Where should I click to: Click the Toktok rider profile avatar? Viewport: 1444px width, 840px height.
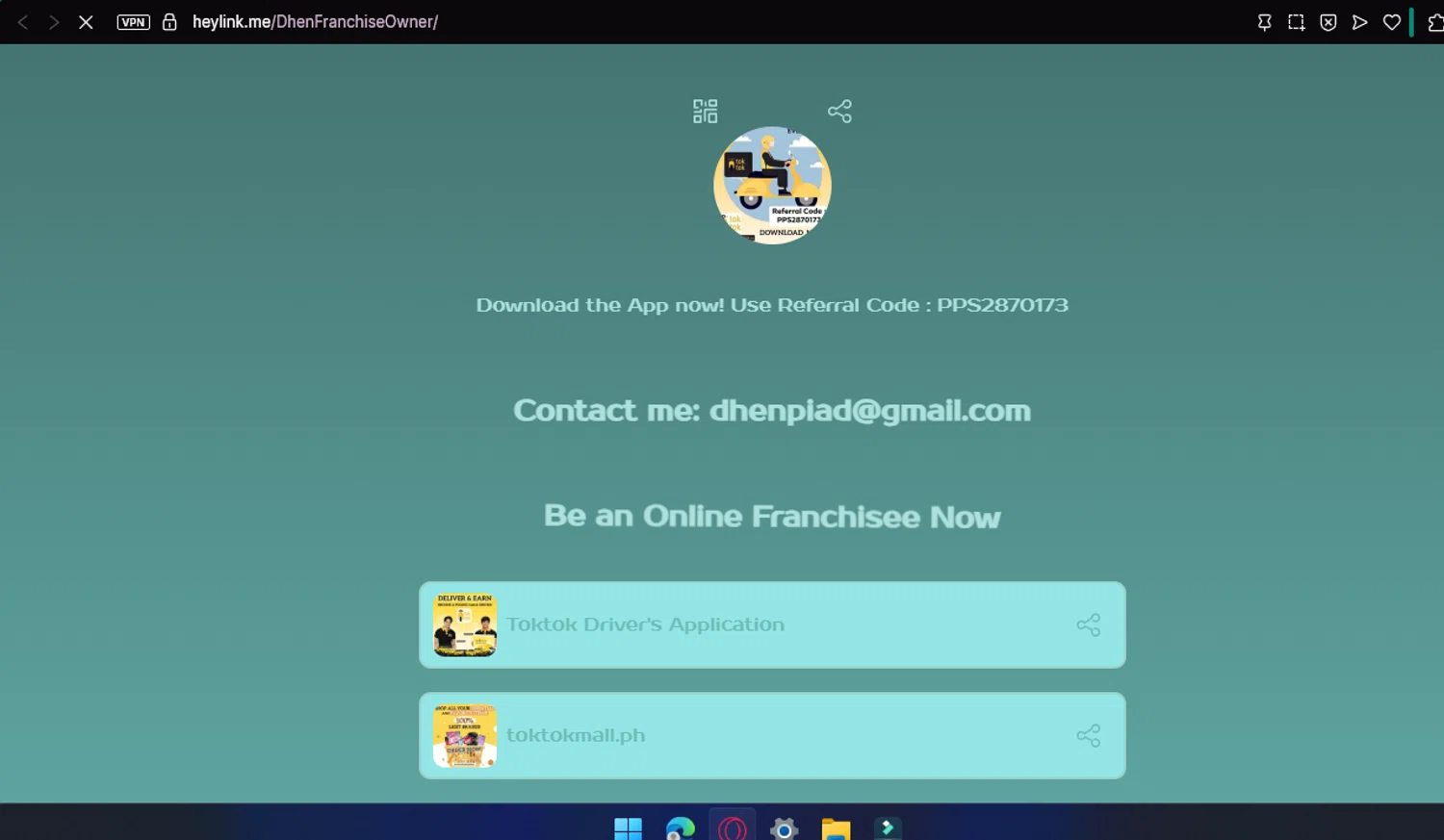click(x=772, y=185)
